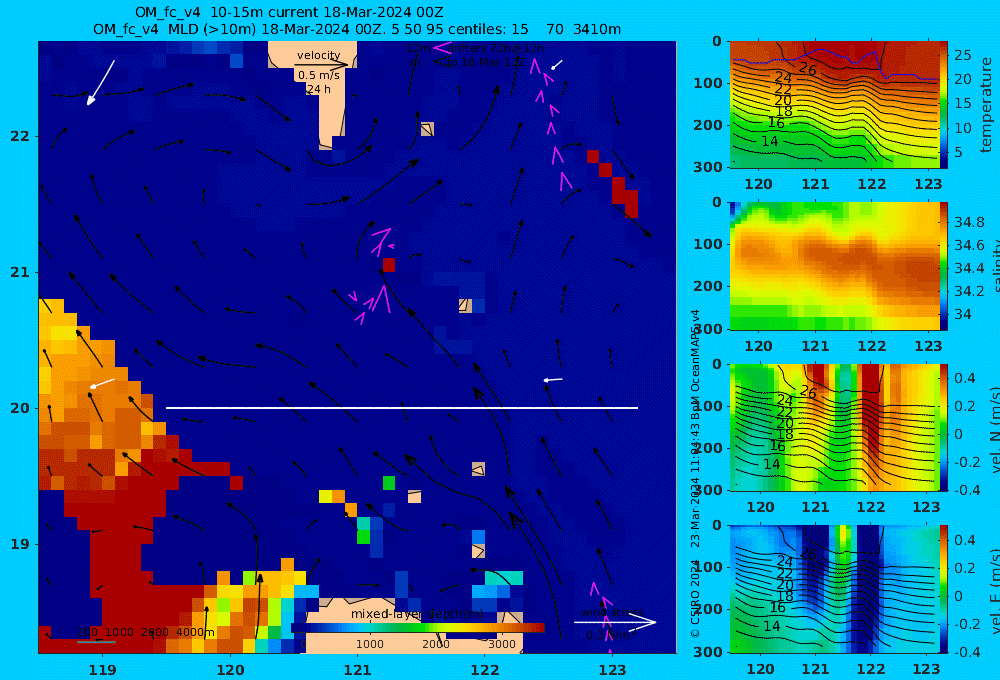Click the 'vel. N (m/s)' colorbar label

tap(995, 430)
